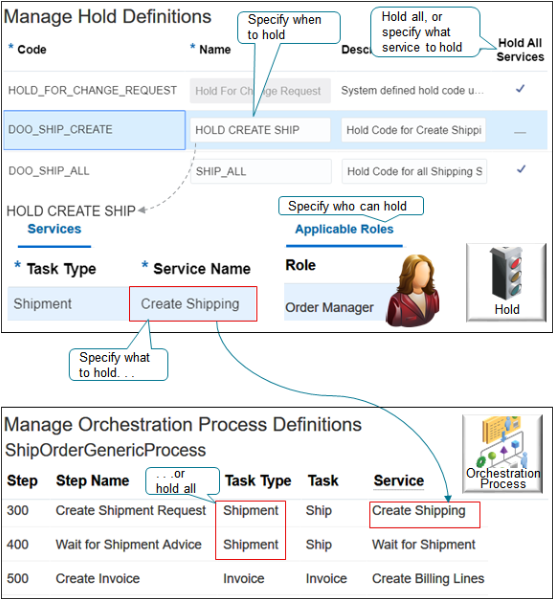The image size is (554, 600).
Task: Select the DOO_SHIP_ALL code row
Action: (49, 171)
